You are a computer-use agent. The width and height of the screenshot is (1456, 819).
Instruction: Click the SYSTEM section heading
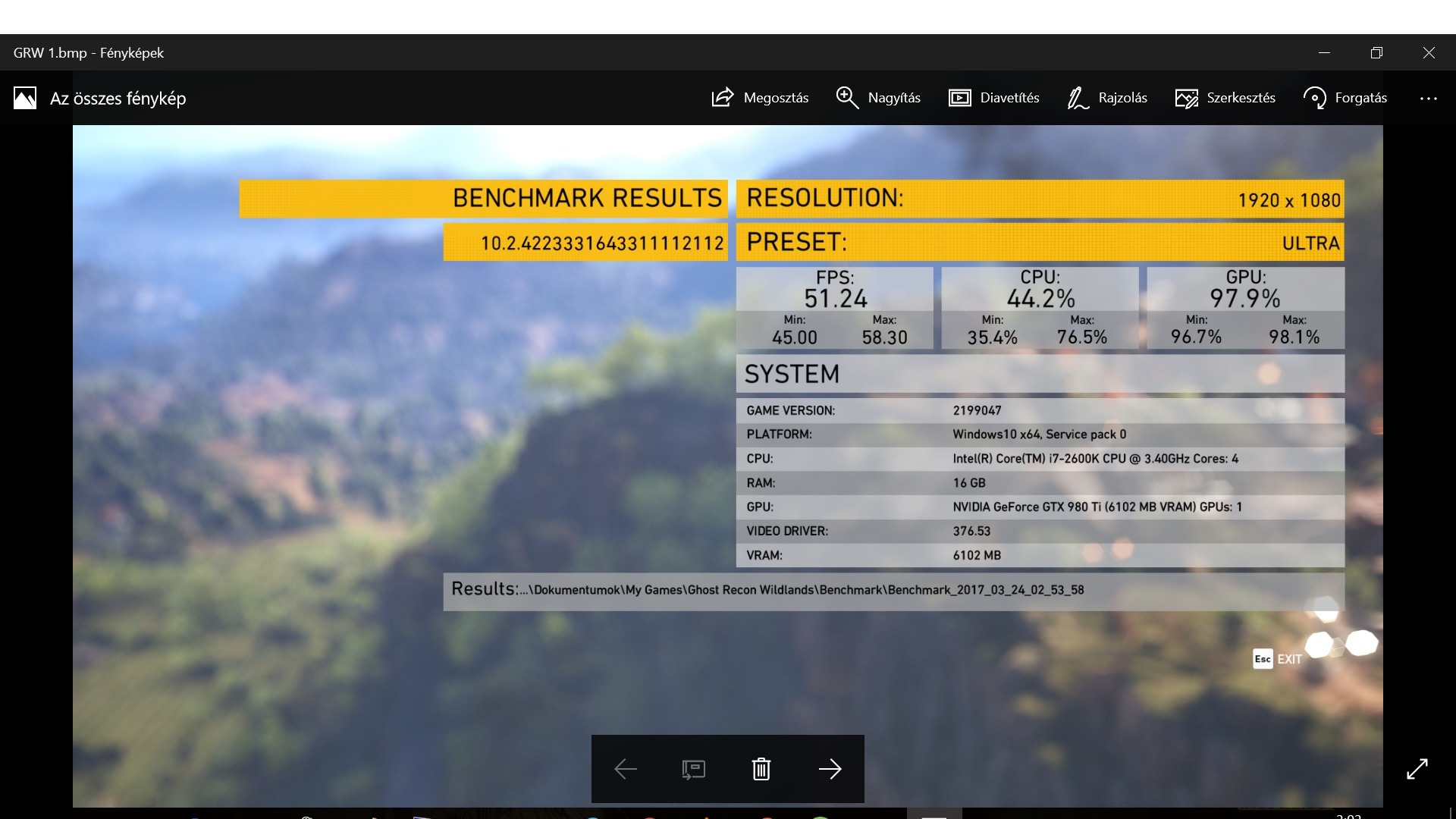tap(792, 374)
